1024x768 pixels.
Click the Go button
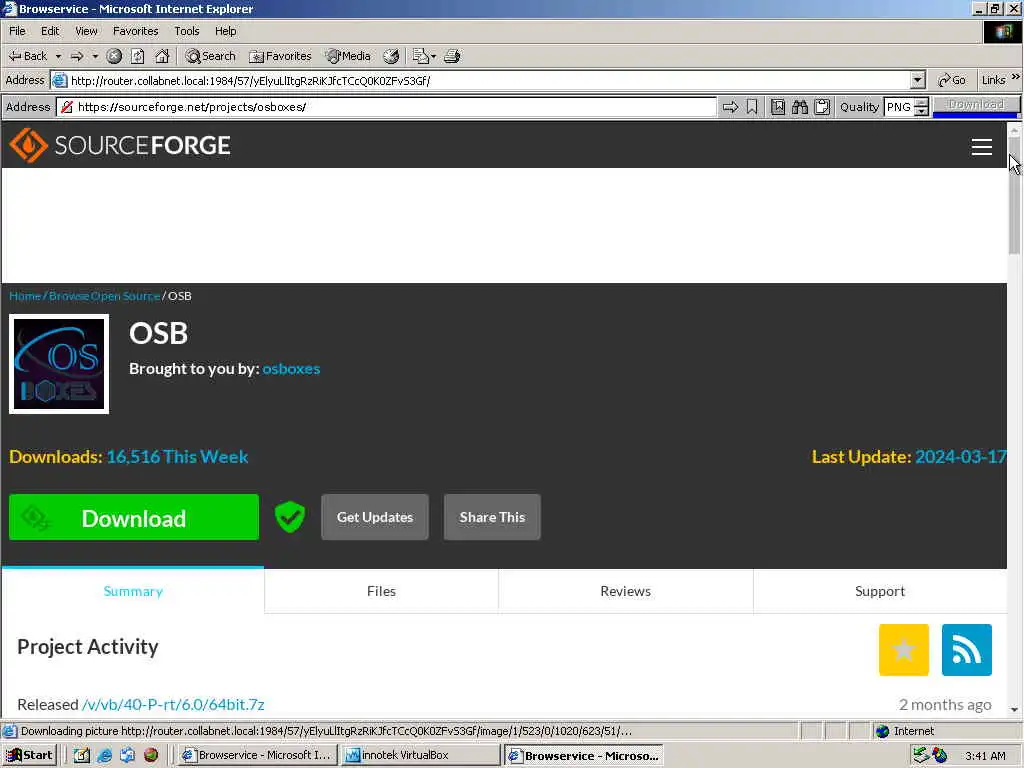(952, 80)
